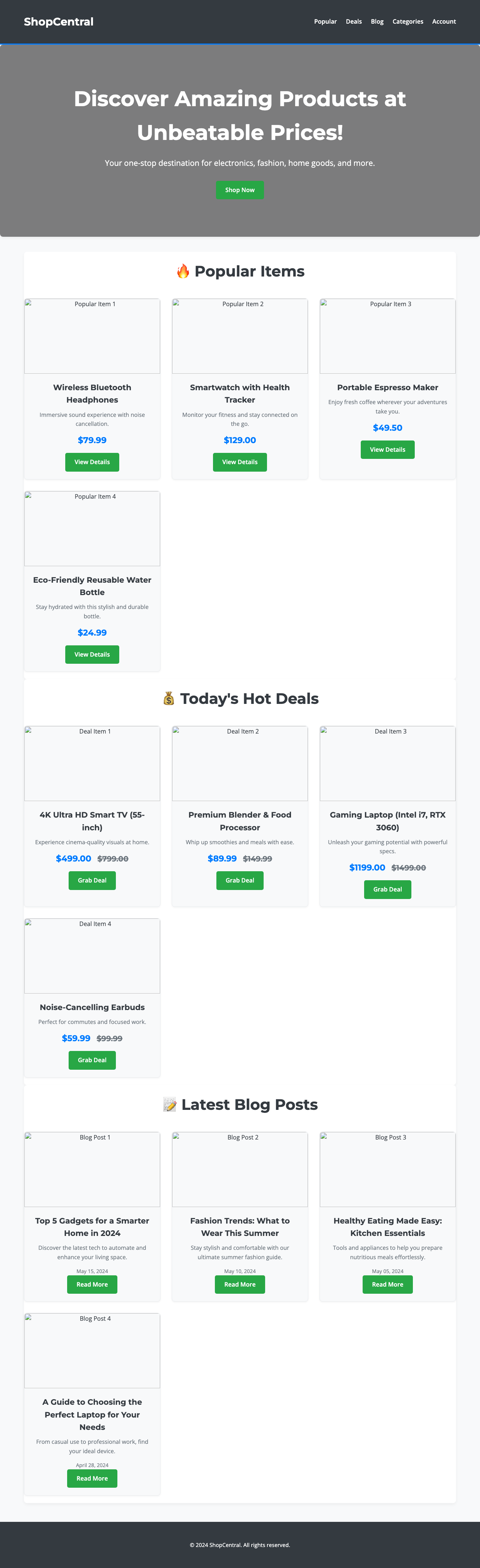Viewport: 480px width, 1568px height.
Task: Open the Blog page from navigation
Action: click(376, 21)
